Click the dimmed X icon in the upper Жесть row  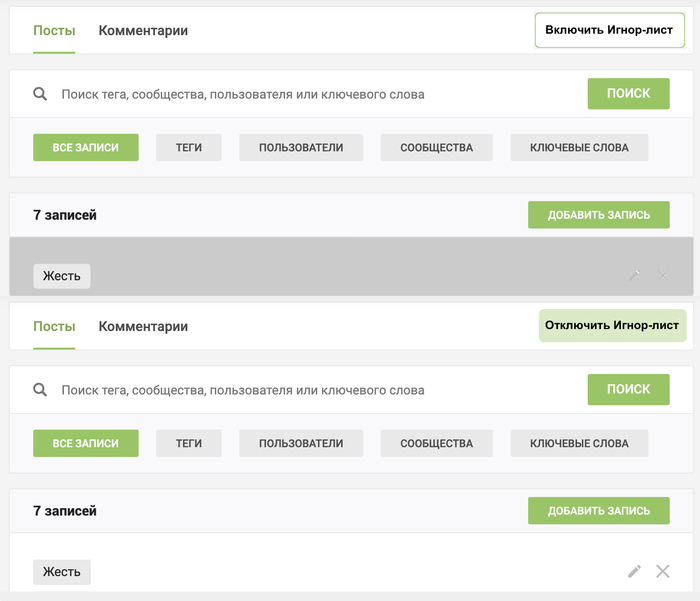(x=663, y=275)
